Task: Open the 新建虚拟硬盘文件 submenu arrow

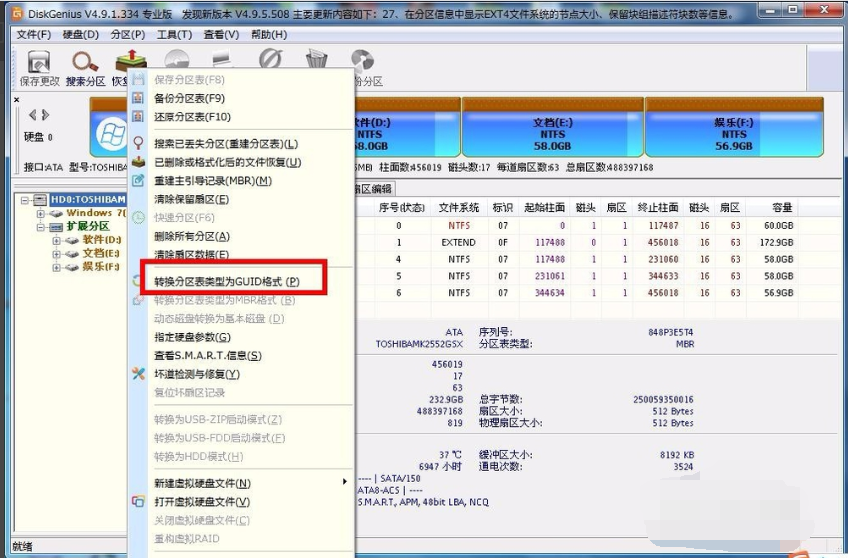Action: click(x=346, y=483)
